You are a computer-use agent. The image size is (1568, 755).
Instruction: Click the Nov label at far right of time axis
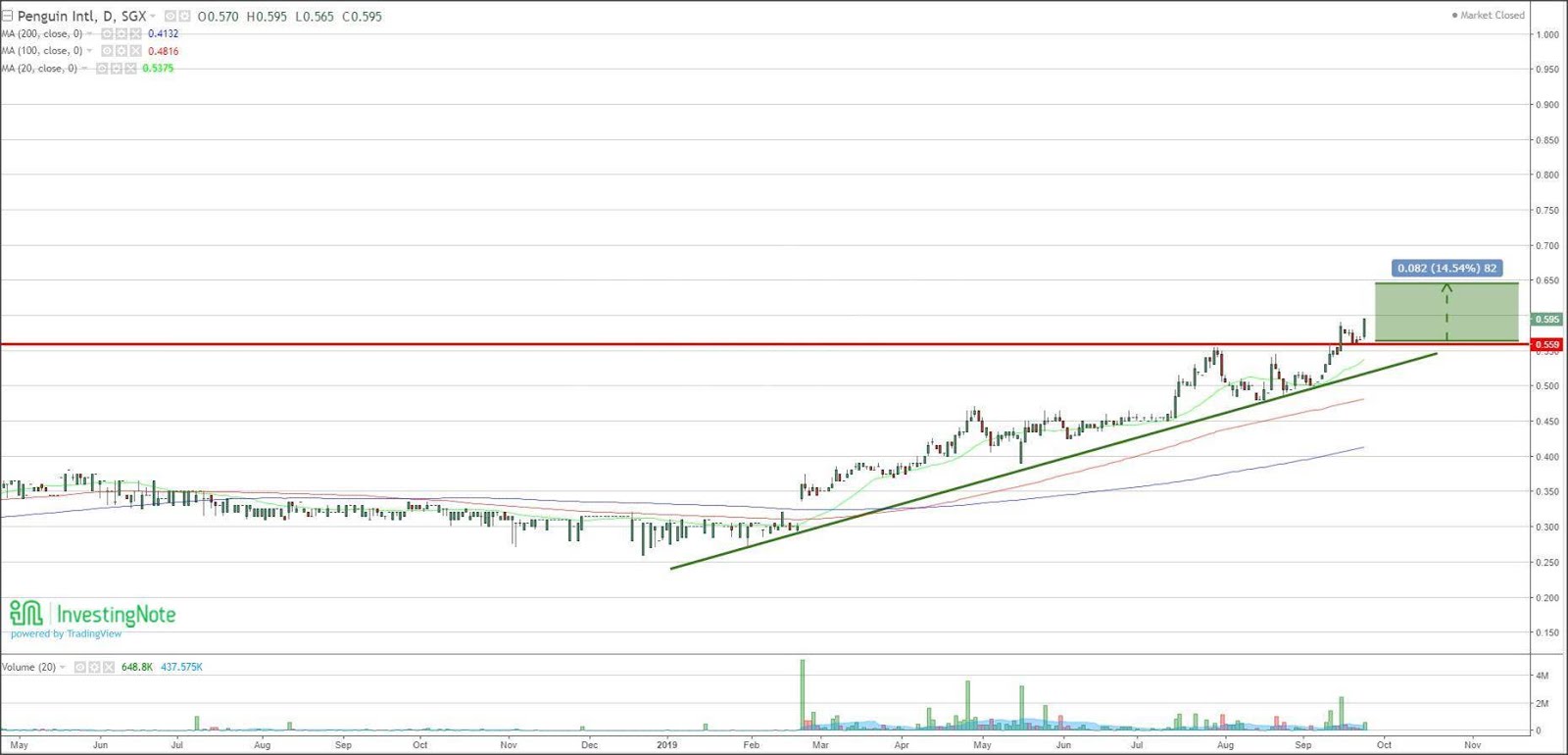[1472, 745]
